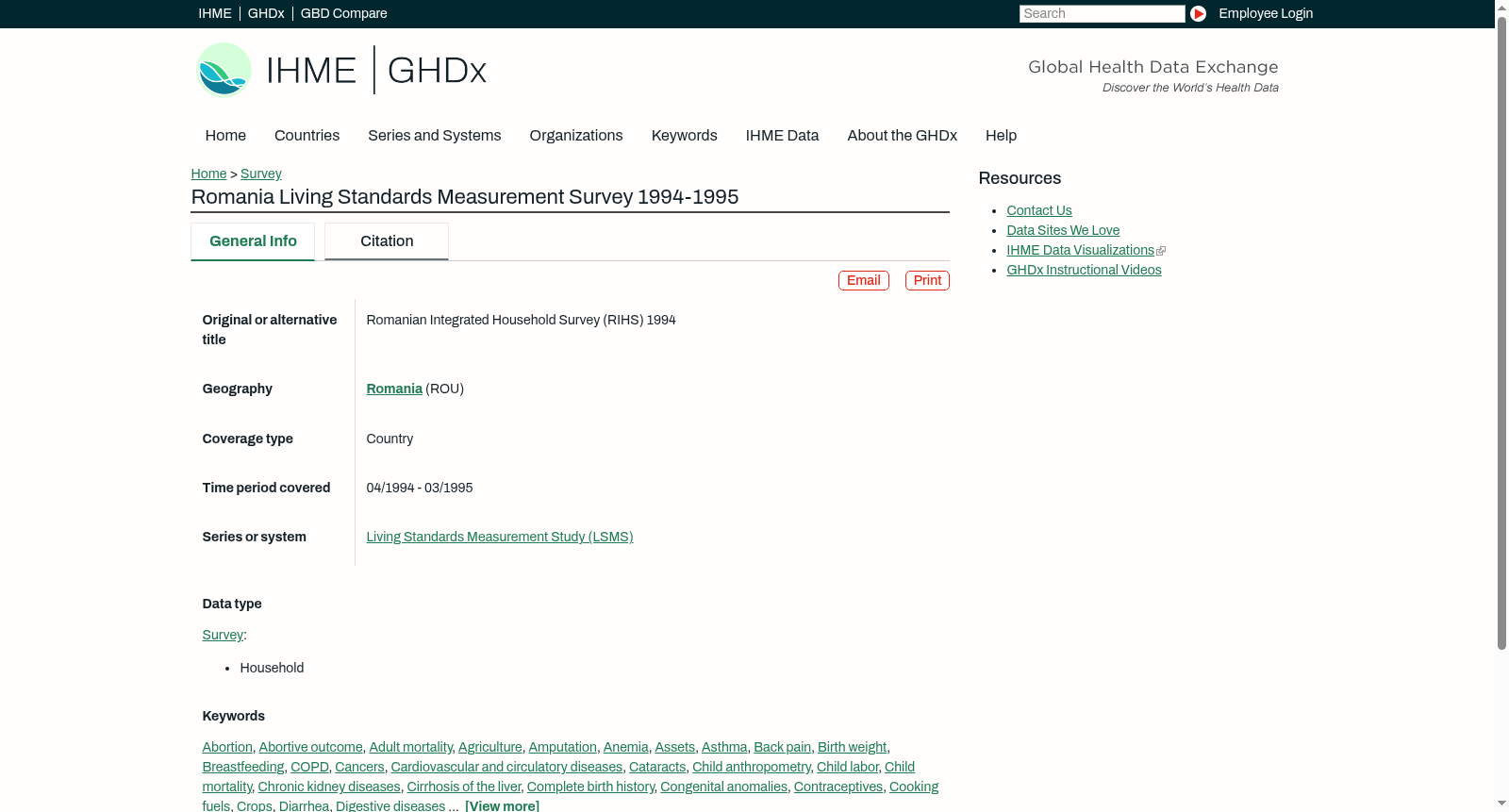Open the Cataracts keyword link
1509x812 pixels.
pyautogui.click(x=657, y=767)
